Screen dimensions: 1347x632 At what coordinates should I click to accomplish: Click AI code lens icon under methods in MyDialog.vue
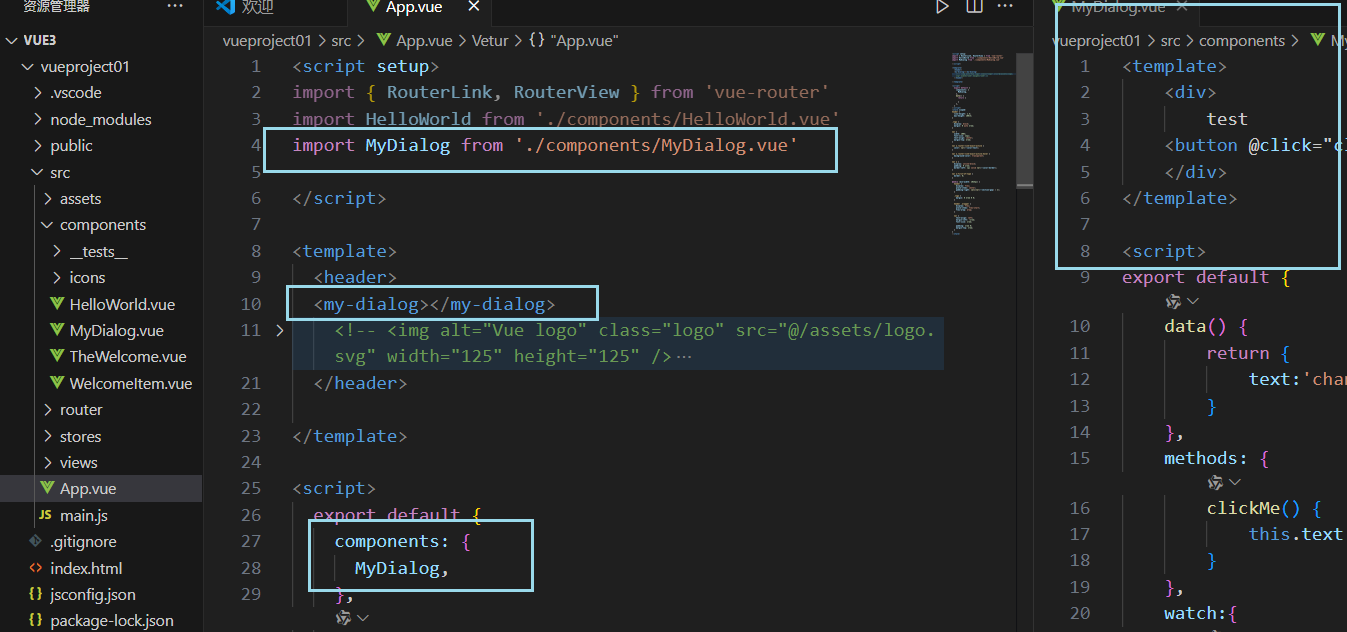(x=1215, y=482)
